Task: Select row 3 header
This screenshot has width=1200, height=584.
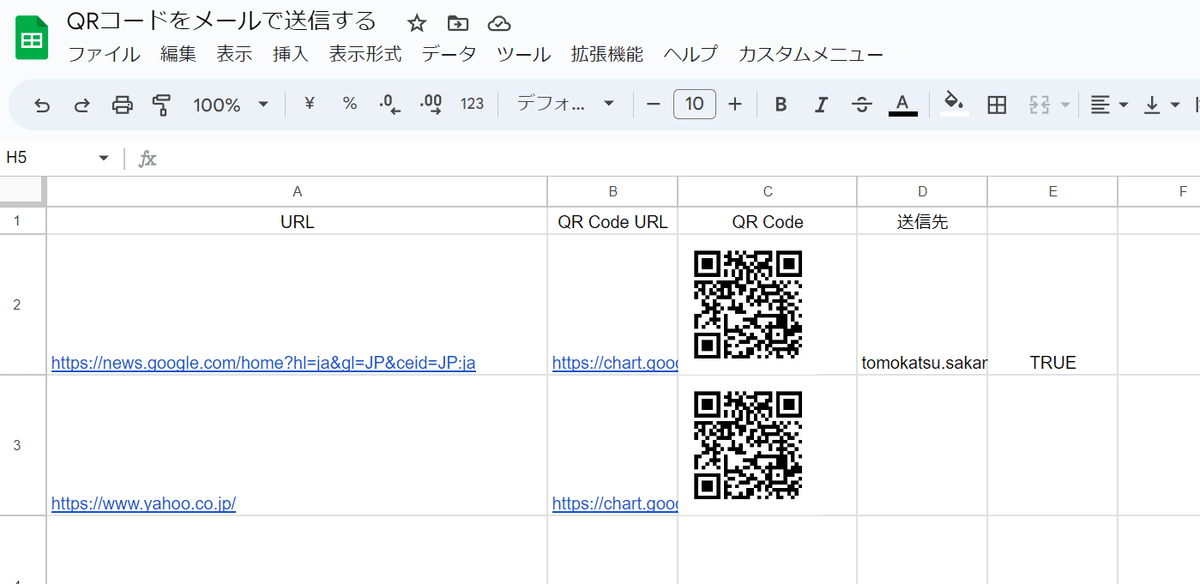Action: click(23, 446)
